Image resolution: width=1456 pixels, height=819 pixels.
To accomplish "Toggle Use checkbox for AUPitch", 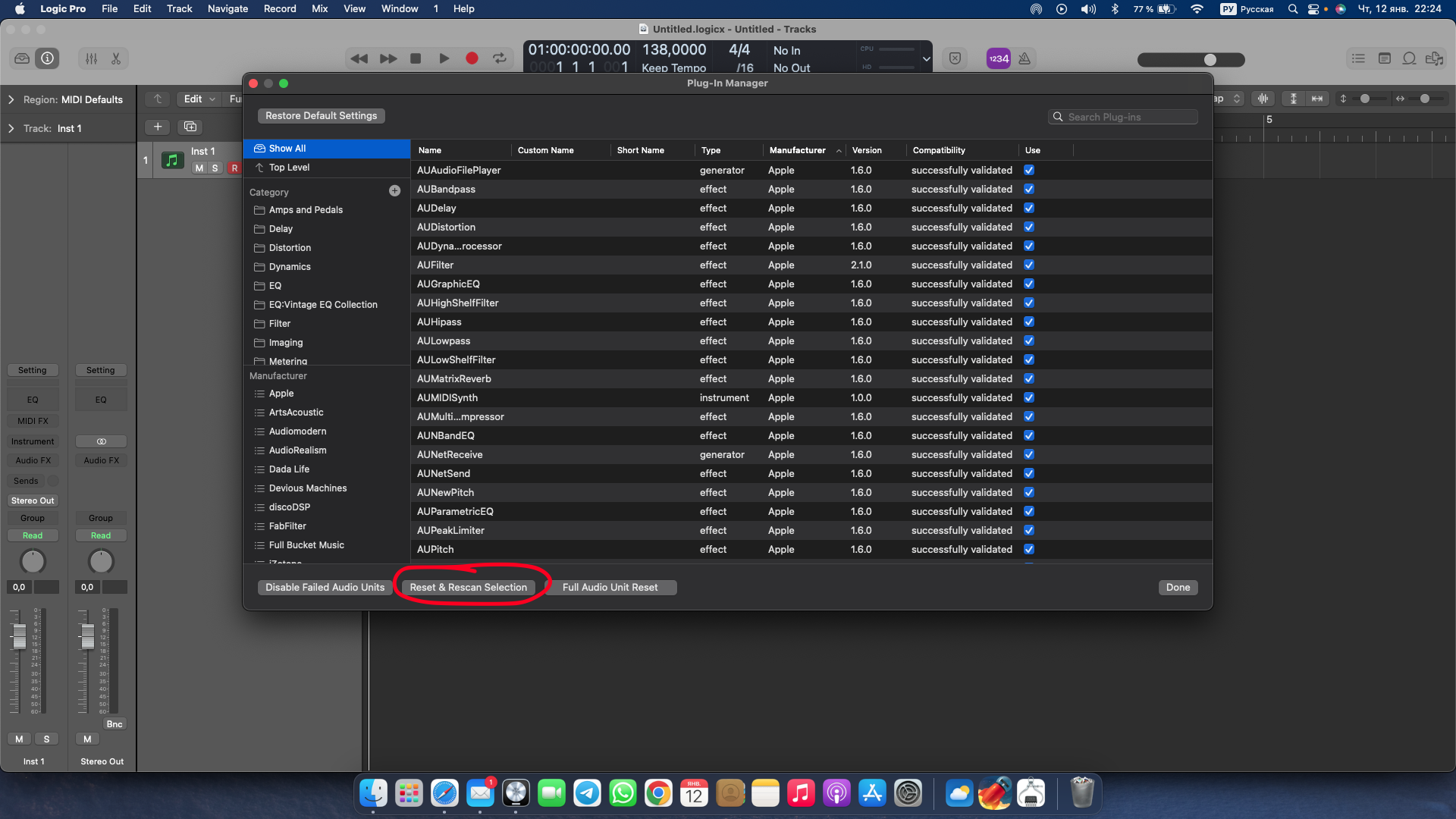I will point(1029,550).
